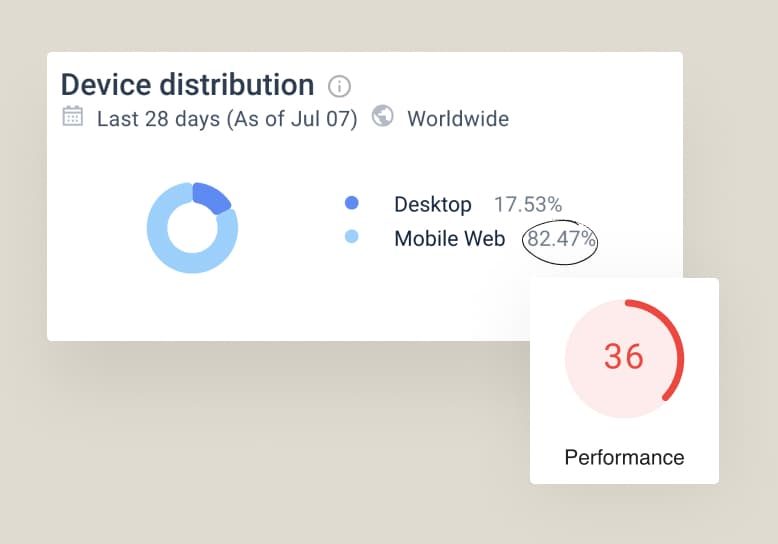
Task: Open the Worldwide region selector
Action: coord(457,119)
